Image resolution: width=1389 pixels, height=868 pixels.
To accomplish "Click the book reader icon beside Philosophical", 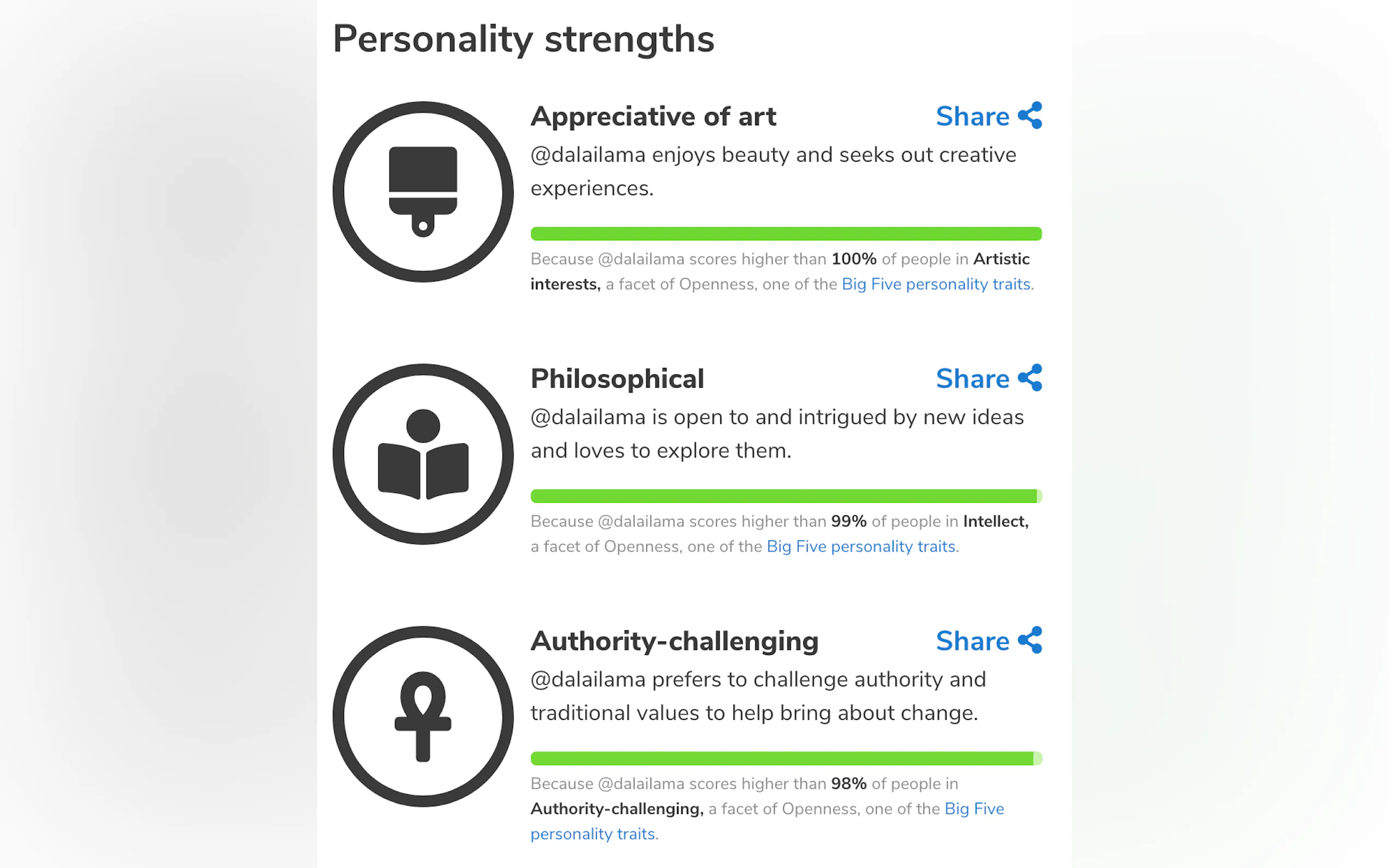I will tap(423, 454).
